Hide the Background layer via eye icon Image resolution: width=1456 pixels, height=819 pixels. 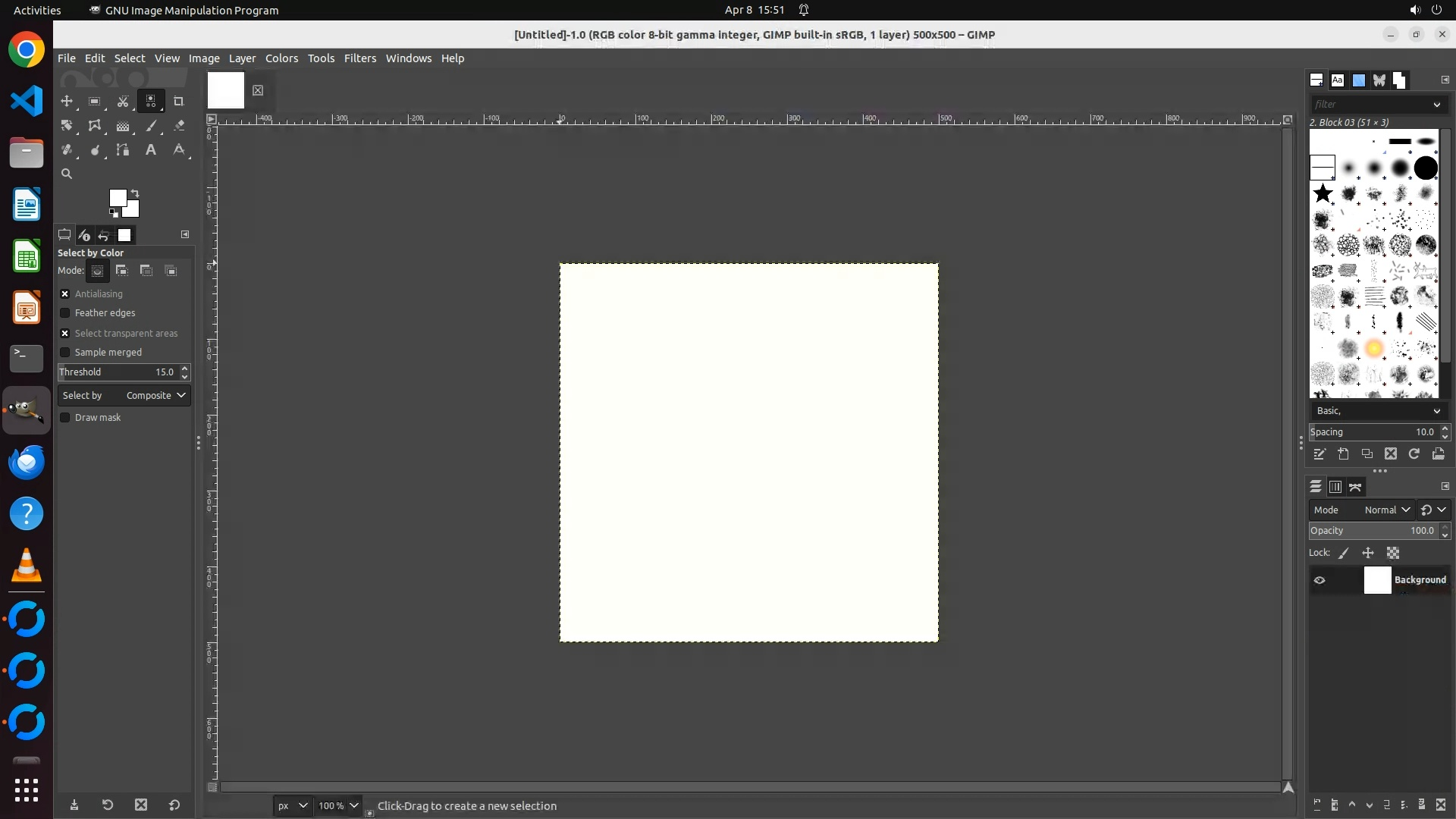(1319, 580)
